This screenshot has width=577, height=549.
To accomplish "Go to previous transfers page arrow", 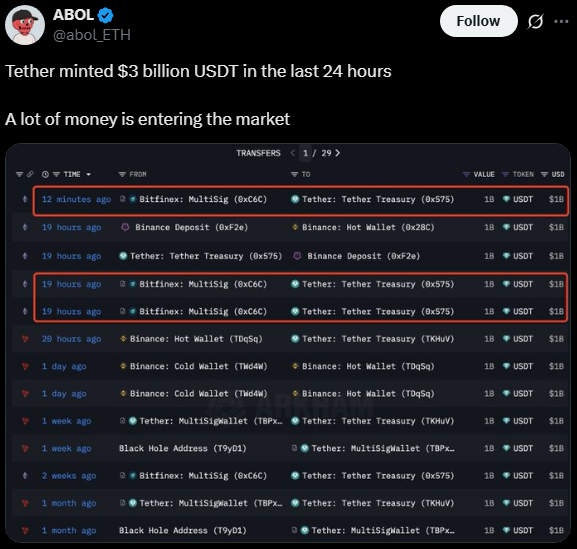I will [293, 153].
